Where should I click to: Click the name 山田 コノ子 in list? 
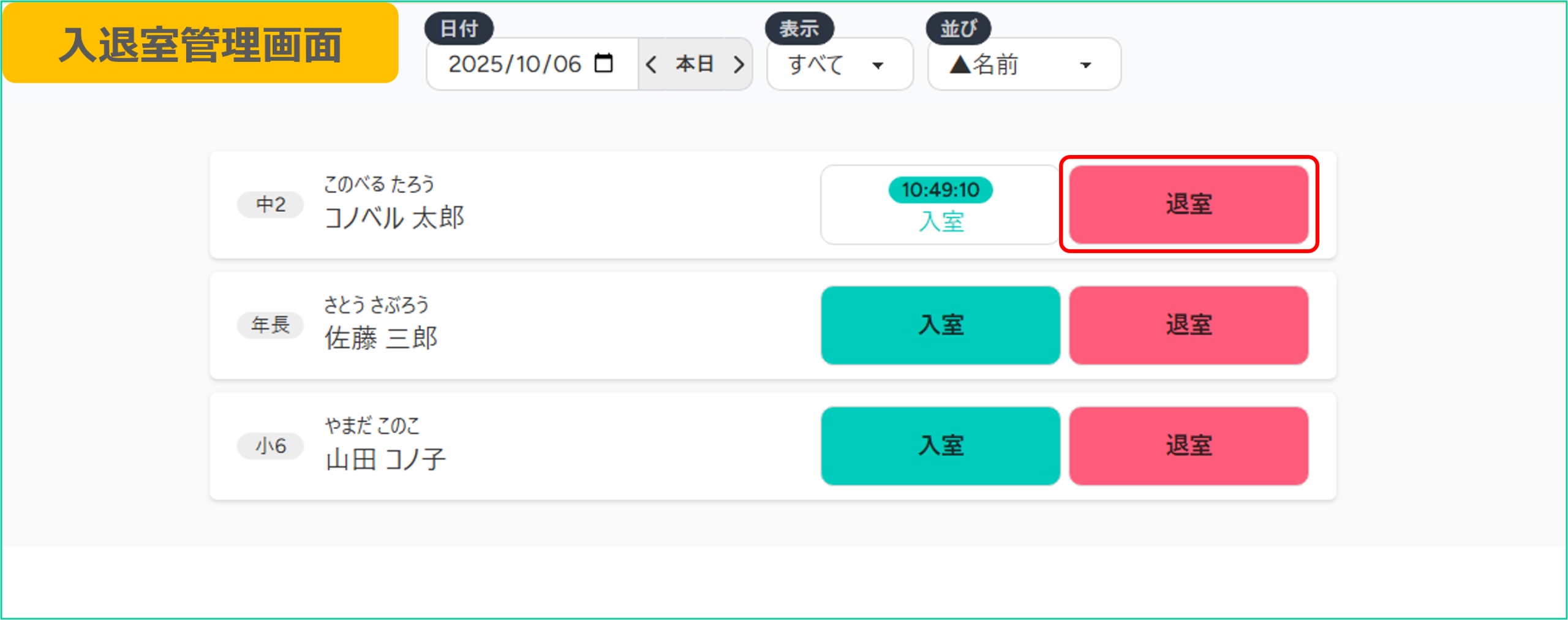click(x=385, y=459)
